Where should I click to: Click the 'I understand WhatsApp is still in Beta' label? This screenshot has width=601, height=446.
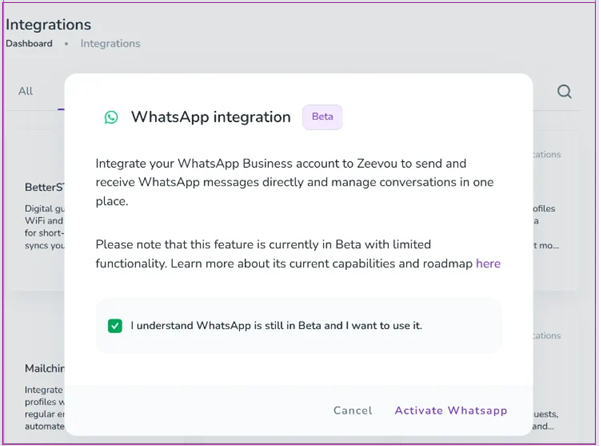click(276, 326)
